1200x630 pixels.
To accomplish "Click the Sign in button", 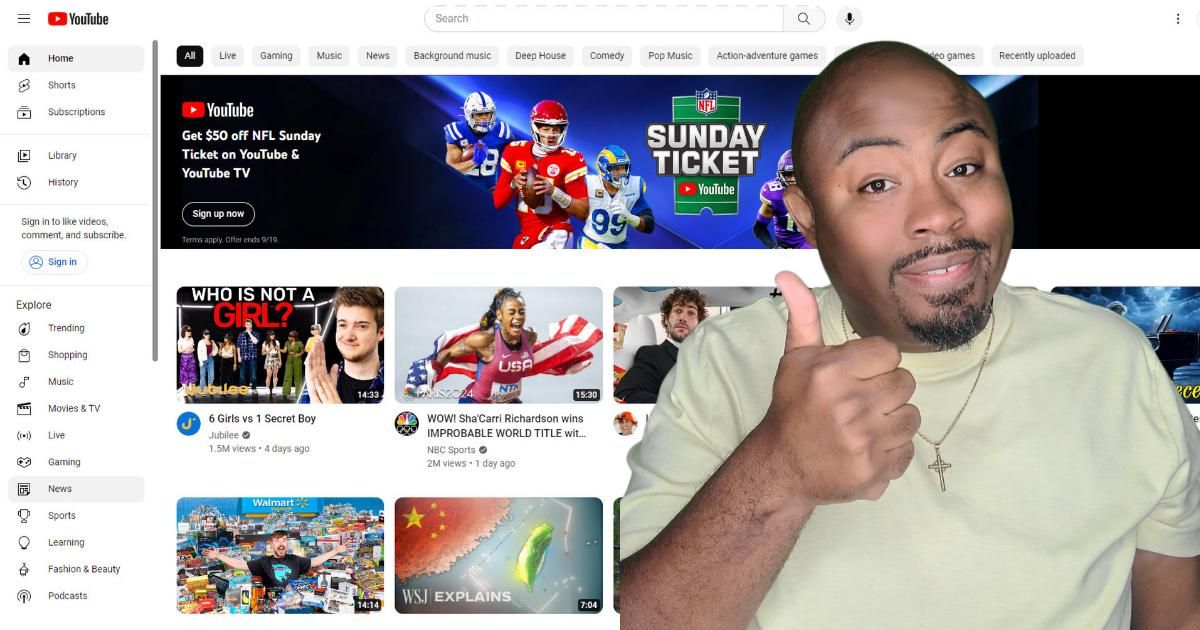I will point(55,261).
